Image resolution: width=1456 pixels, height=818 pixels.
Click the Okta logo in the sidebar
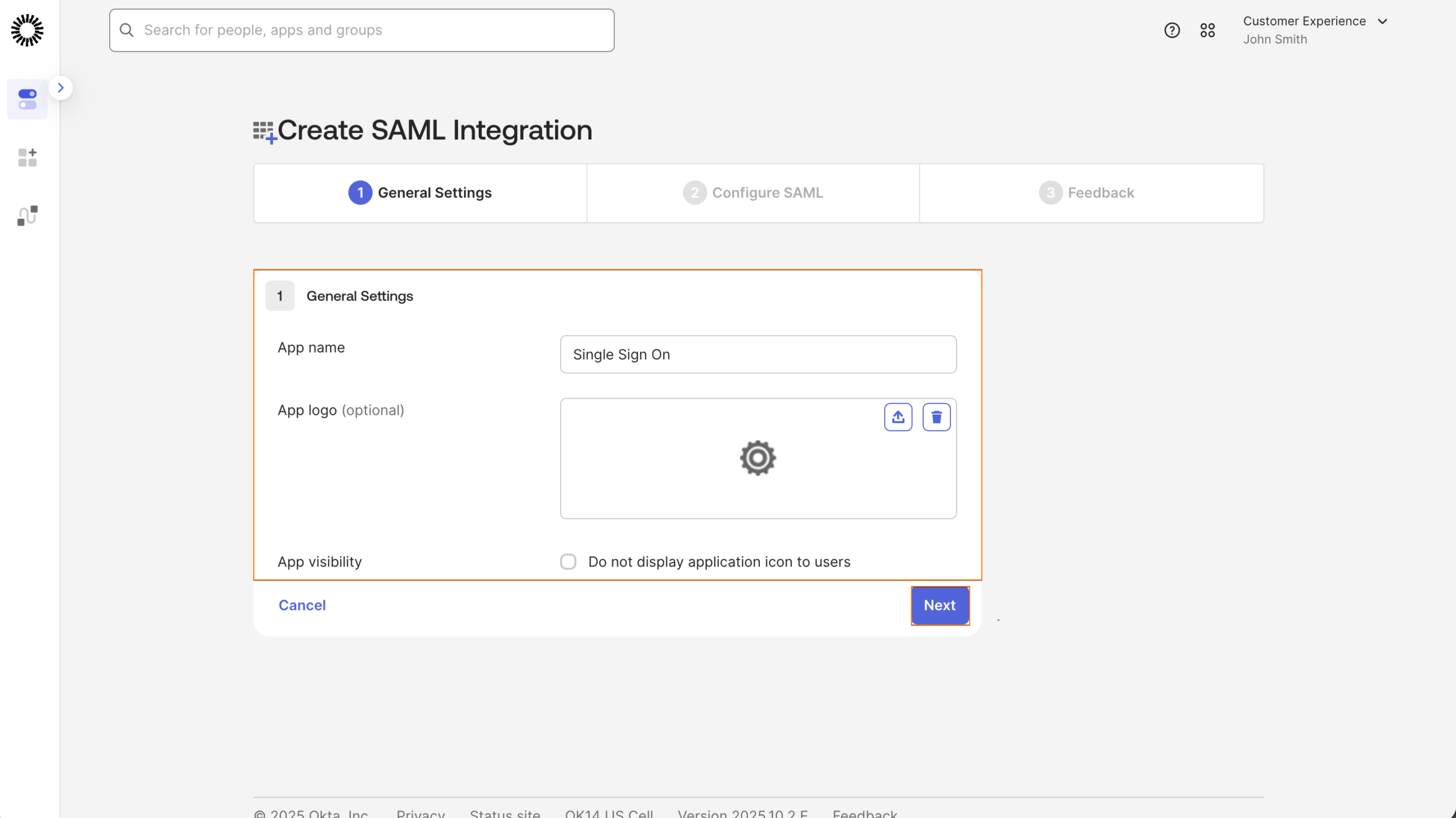27,30
